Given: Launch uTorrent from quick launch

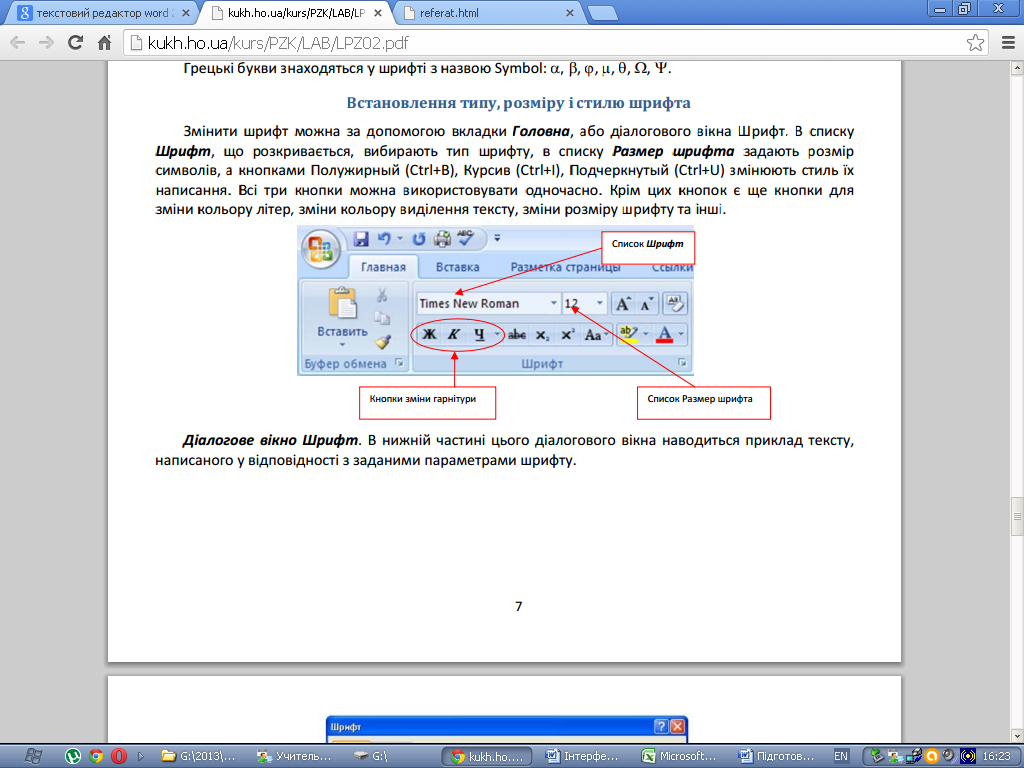Looking at the screenshot, I should tap(72, 756).
